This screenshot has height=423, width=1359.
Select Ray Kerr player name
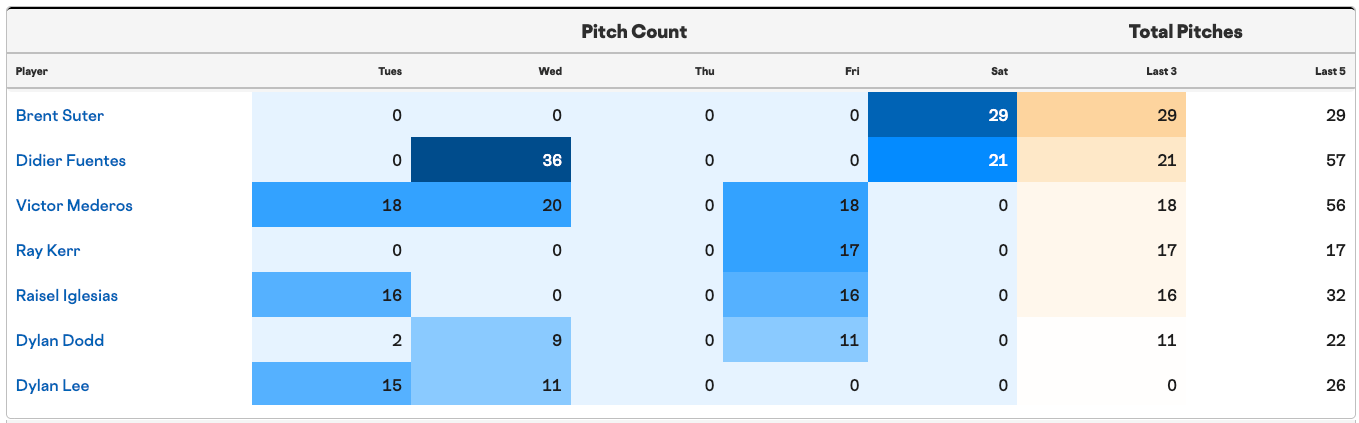point(48,250)
